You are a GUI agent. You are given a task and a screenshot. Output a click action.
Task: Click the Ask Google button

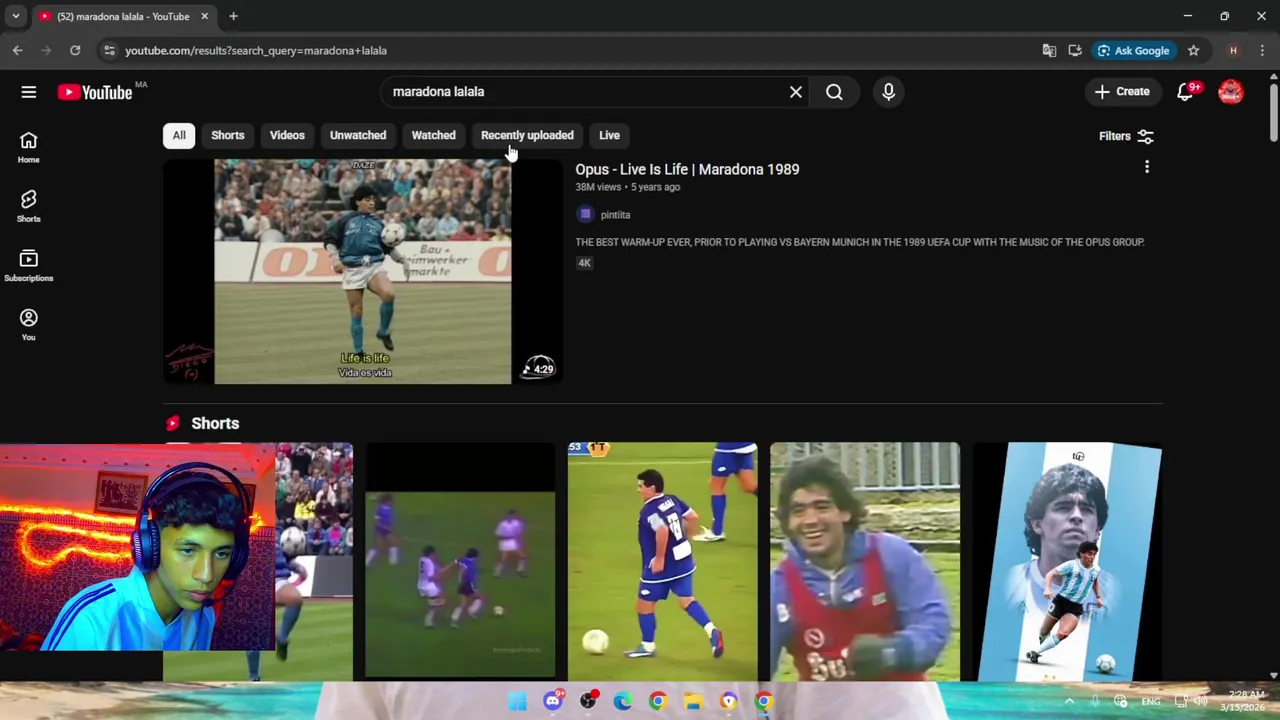pyautogui.click(x=1133, y=50)
